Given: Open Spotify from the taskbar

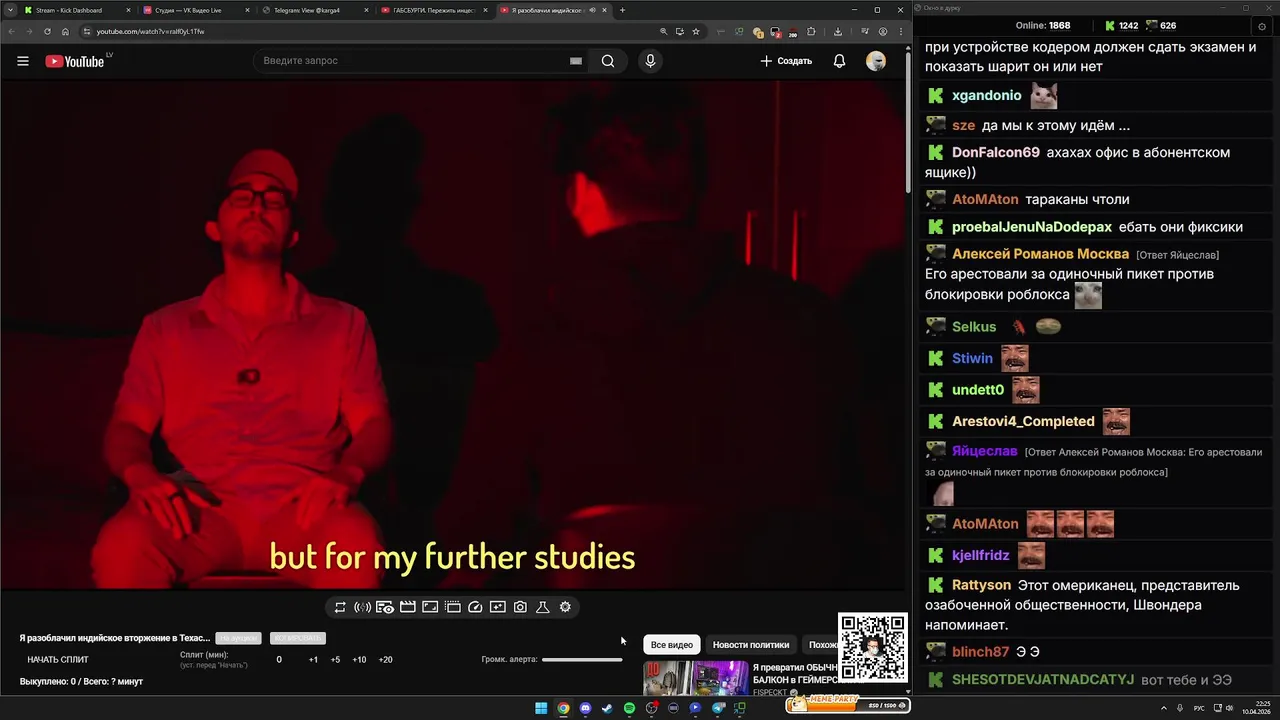Looking at the screenshot, I should [629, 708].
